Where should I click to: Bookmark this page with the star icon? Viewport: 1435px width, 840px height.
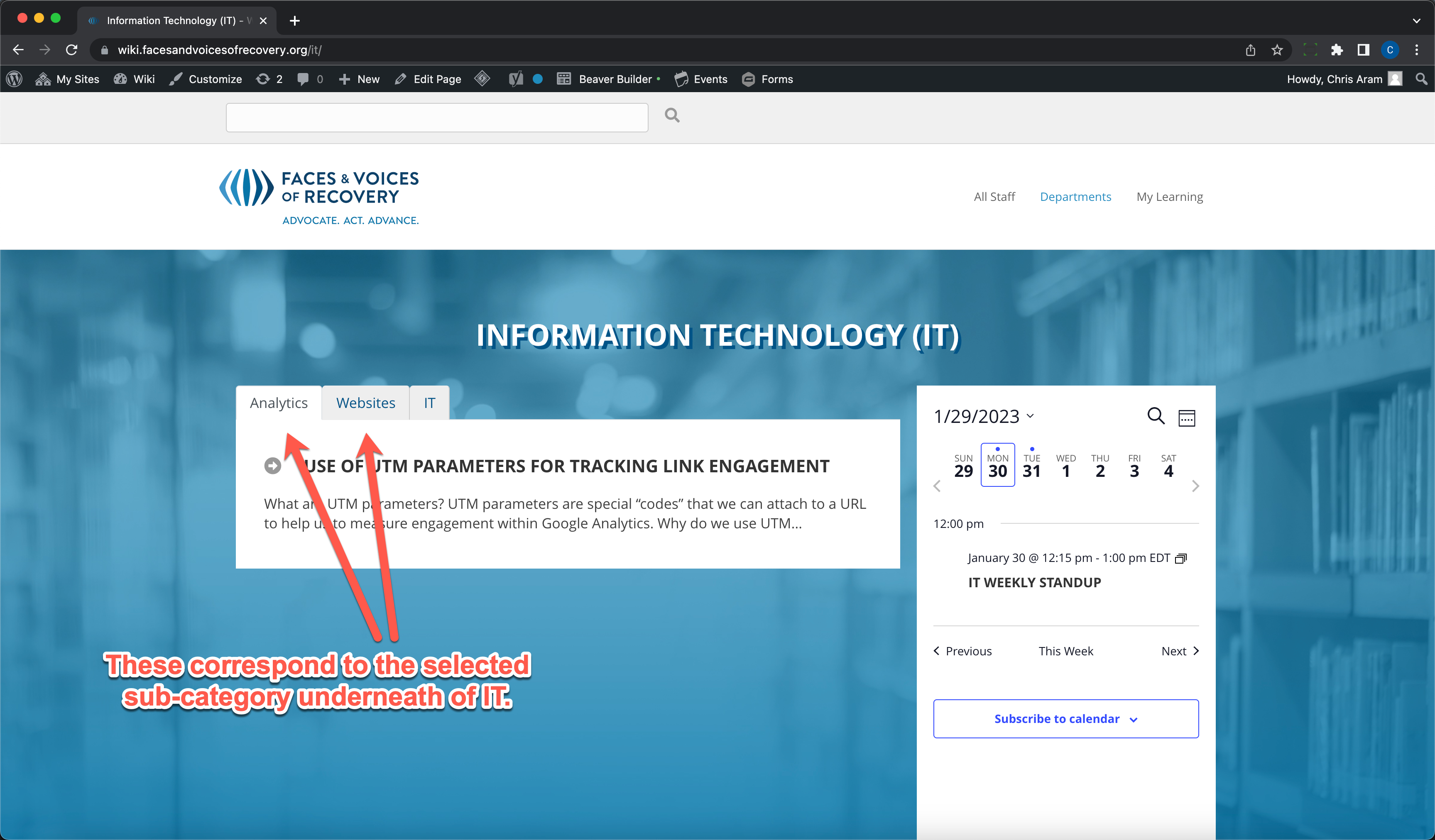1277,50
